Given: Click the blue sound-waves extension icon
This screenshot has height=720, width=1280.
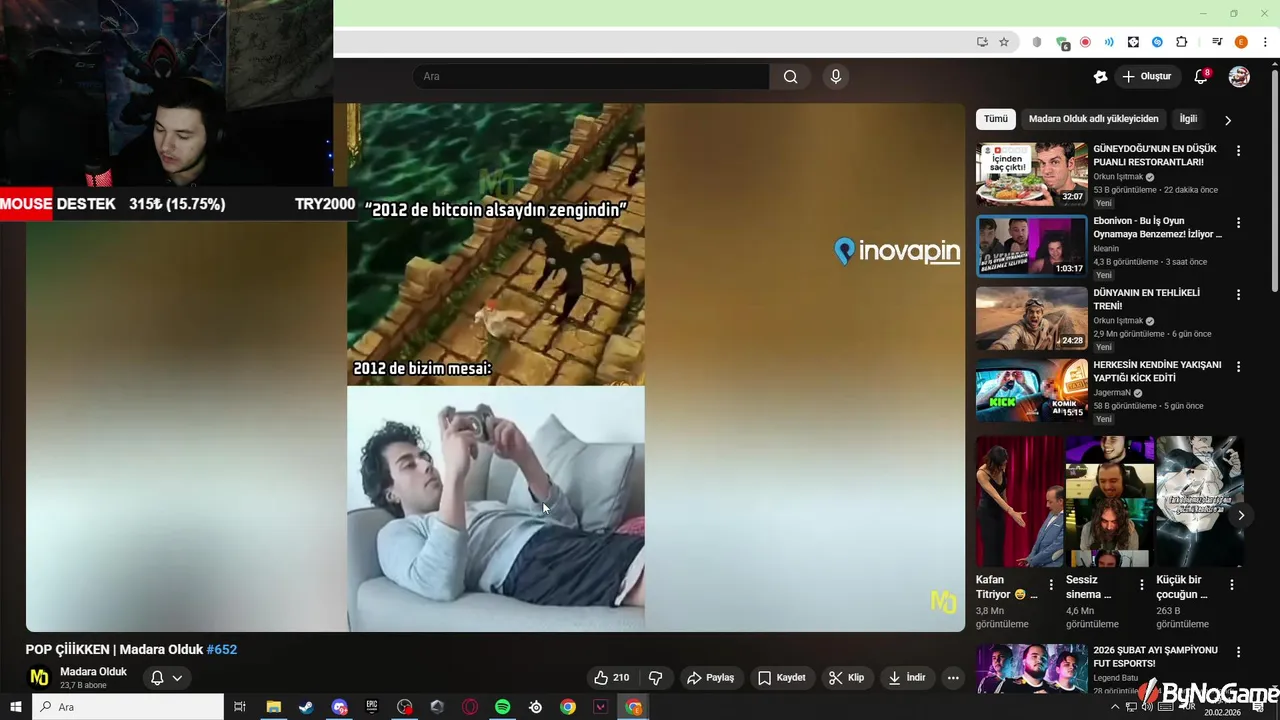Looking at the screenshot, I should 1109,42.
